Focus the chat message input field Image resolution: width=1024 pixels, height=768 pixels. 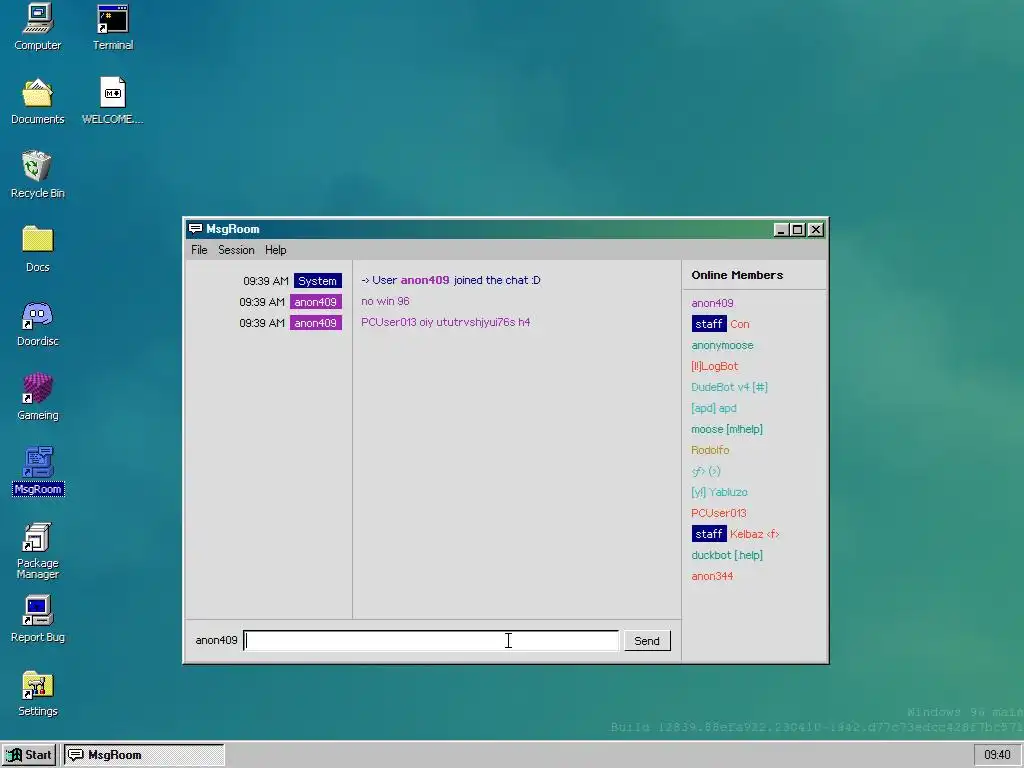tap(431, 641)
